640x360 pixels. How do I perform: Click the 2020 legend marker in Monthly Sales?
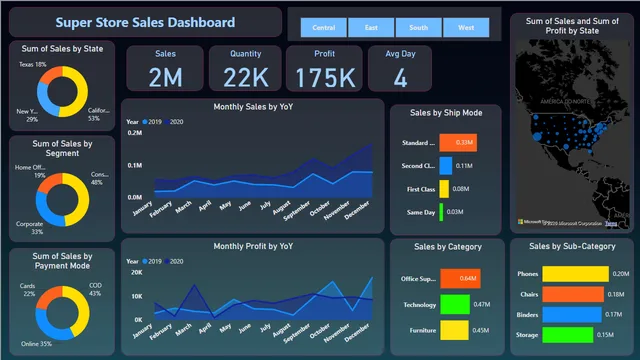pos(167,122)
